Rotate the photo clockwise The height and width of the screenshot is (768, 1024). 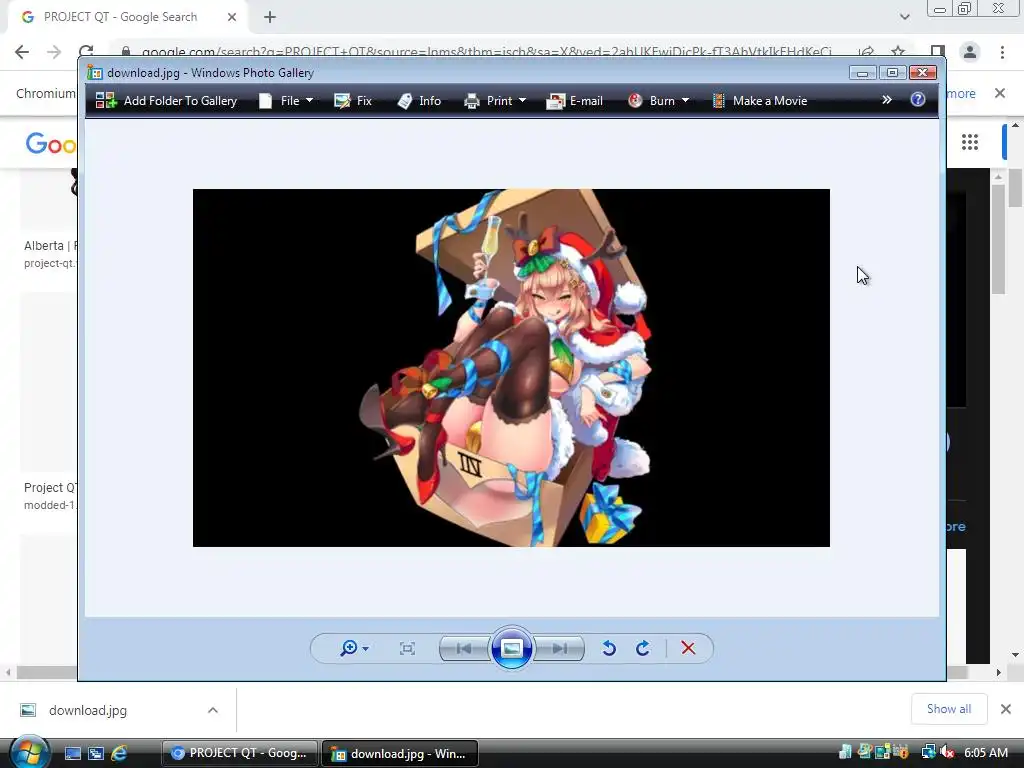(x=643, y=648)
